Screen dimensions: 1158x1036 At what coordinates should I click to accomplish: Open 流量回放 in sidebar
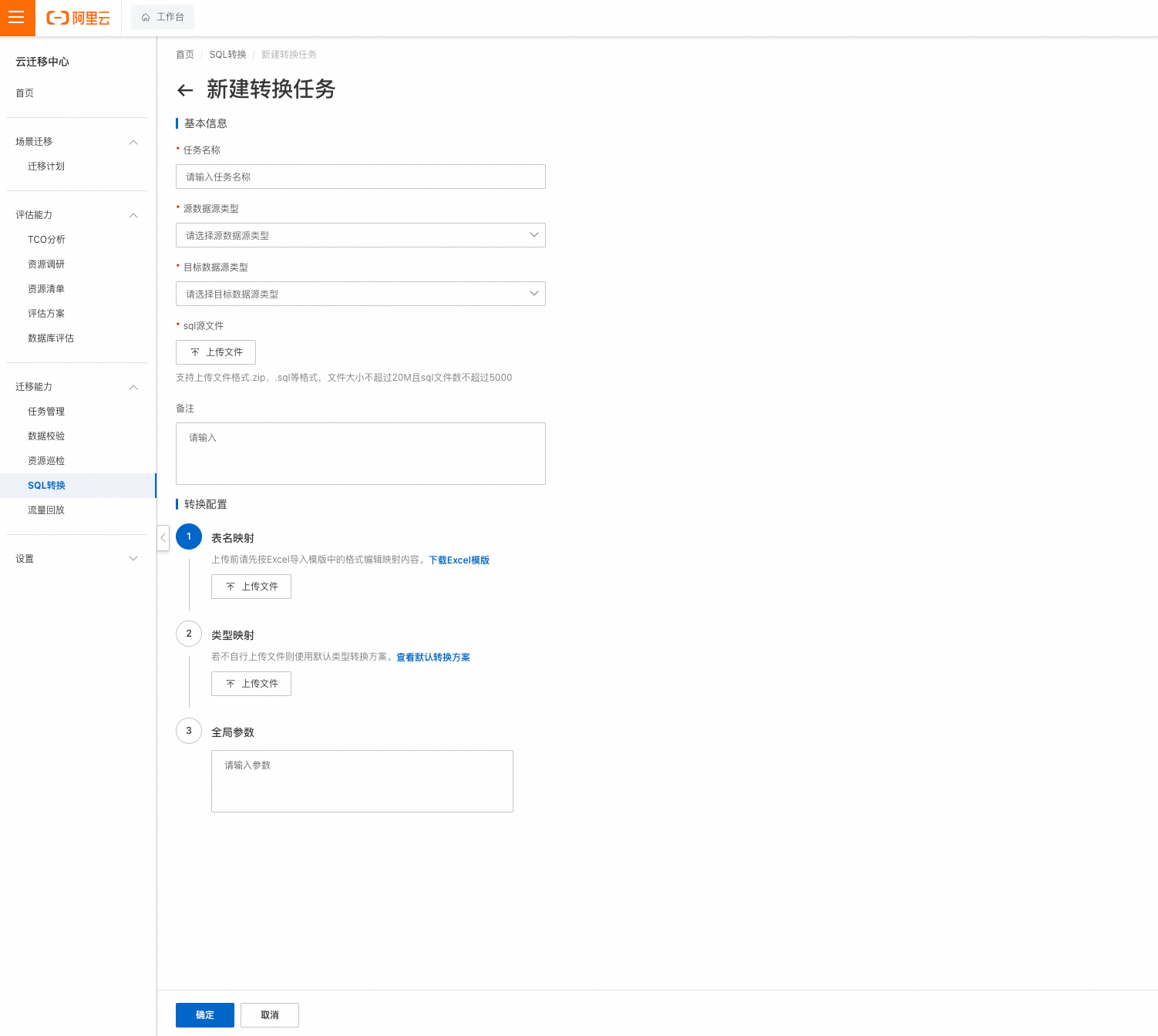(x=46, y=510)
